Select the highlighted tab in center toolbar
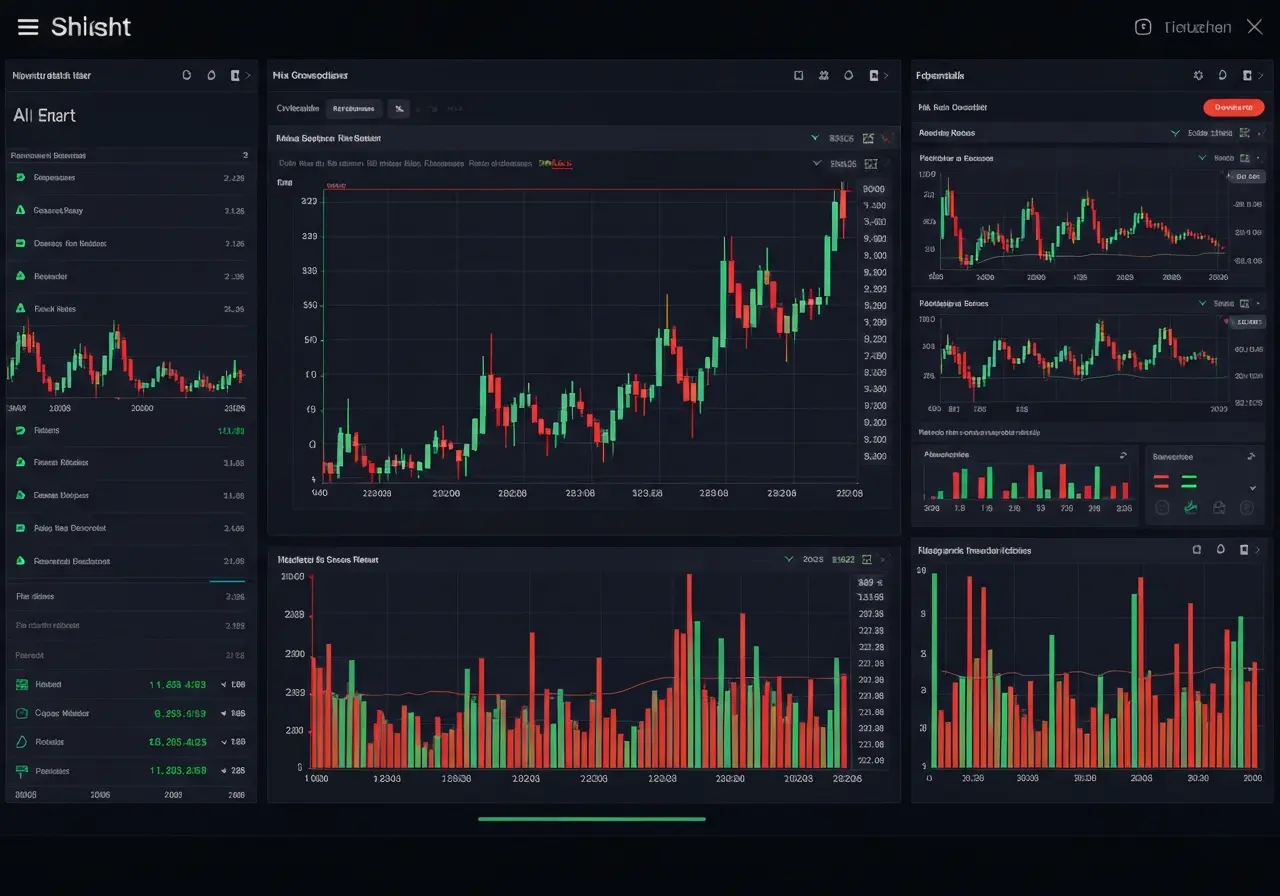The image size is (1280, 896). (x=354, y=108)
